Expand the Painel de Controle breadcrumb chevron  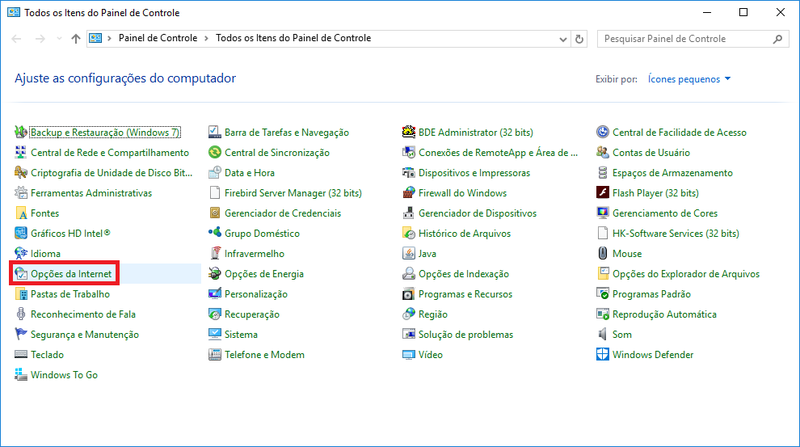pos(206,39)
